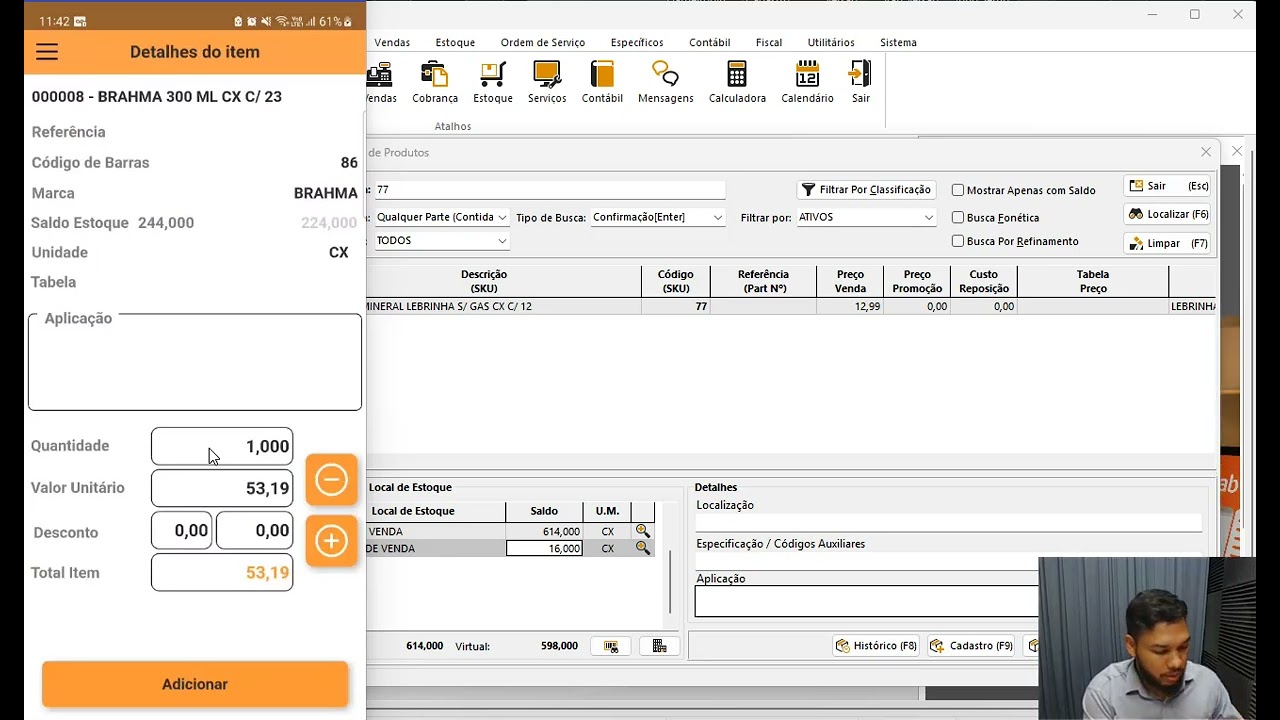Enable Busca Fonética checkbox
This screenshot has width=1280, height=720.
[x=958, y=217]
